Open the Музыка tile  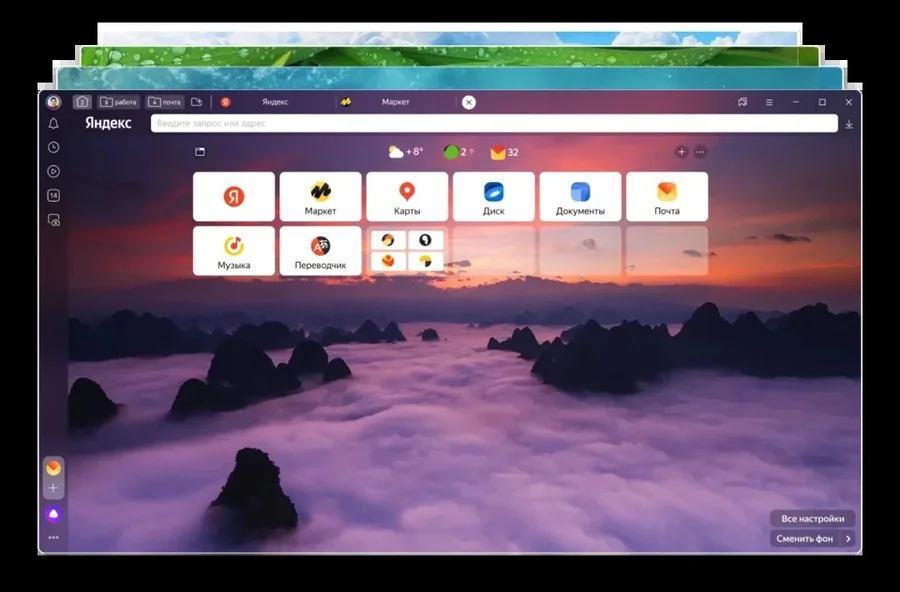(234, 251)
